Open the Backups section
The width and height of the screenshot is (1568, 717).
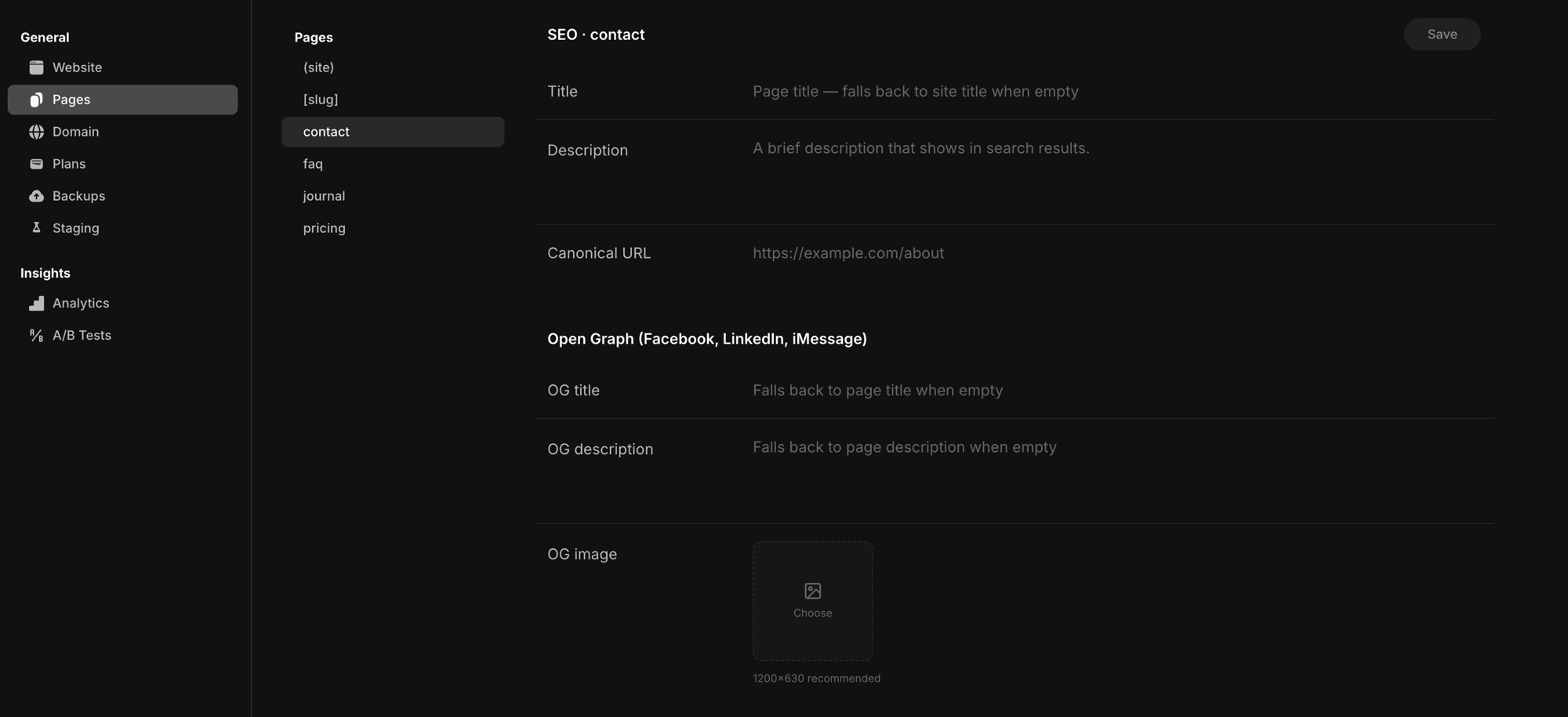(x=122, y=196)
